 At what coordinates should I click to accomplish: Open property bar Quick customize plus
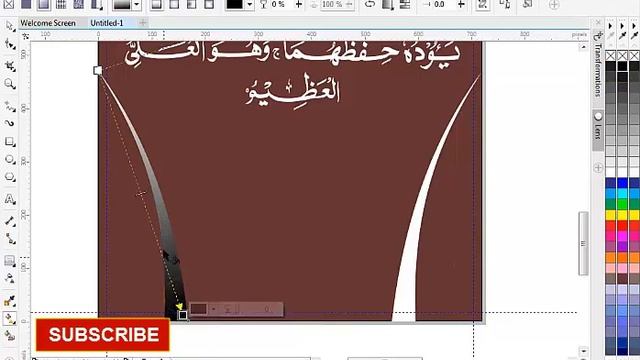click(x=554, y=4)
